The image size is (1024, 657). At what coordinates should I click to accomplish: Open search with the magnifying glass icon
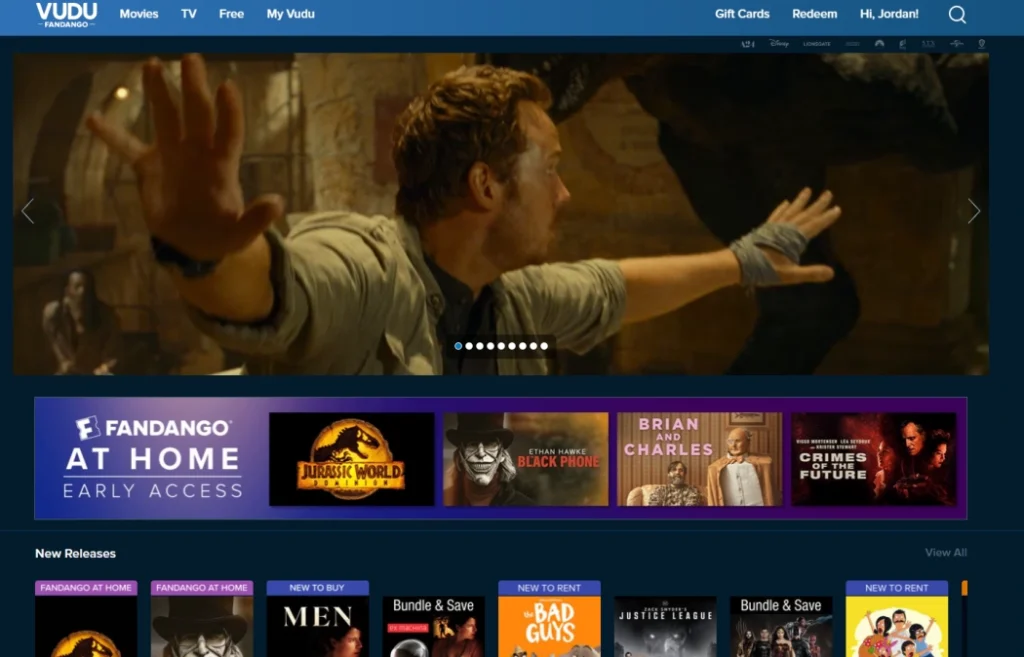pyautogui.click(x=956, y=14)
